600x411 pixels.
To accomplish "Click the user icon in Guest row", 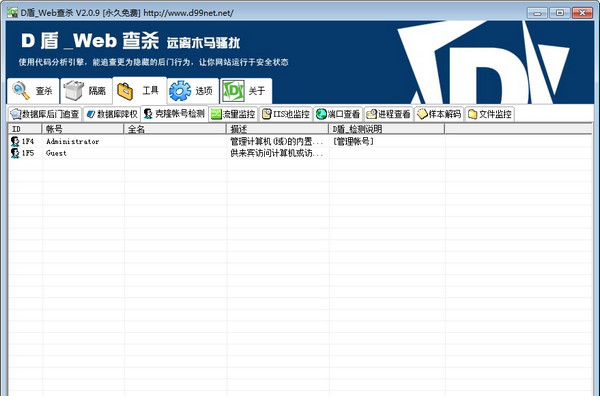I will (15, 153).
